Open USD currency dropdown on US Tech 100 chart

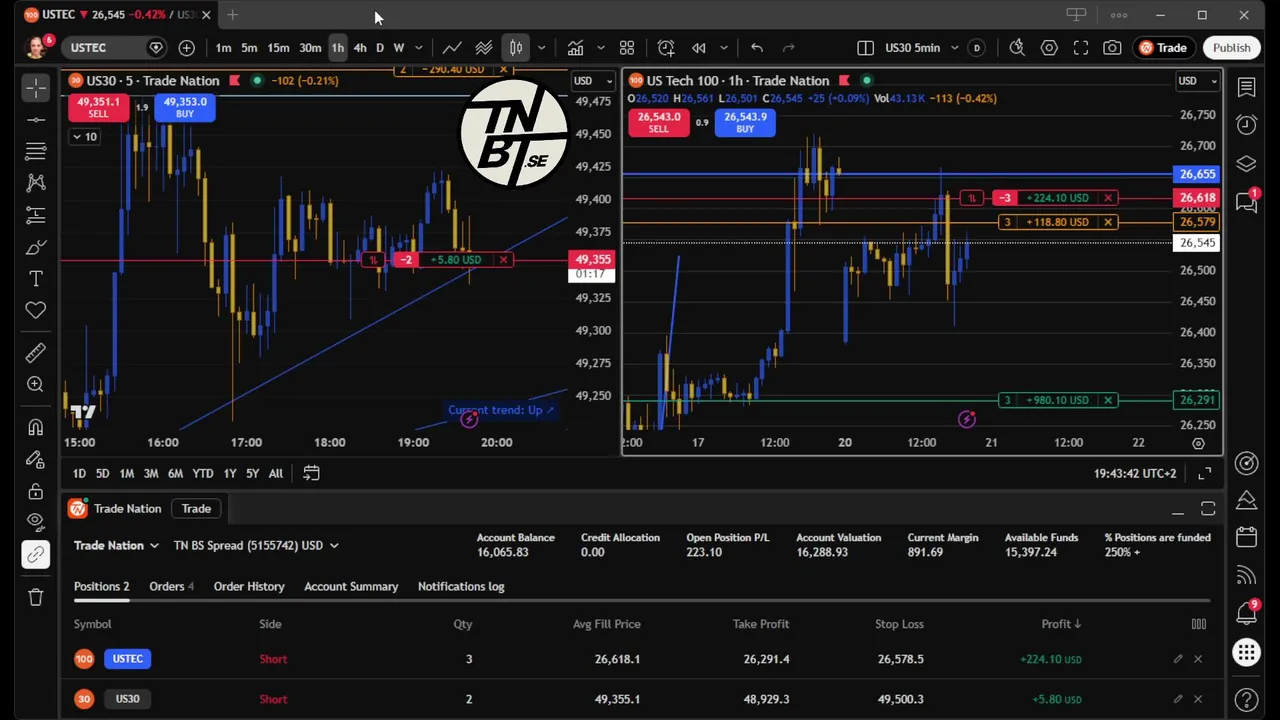coord(1198,81)
